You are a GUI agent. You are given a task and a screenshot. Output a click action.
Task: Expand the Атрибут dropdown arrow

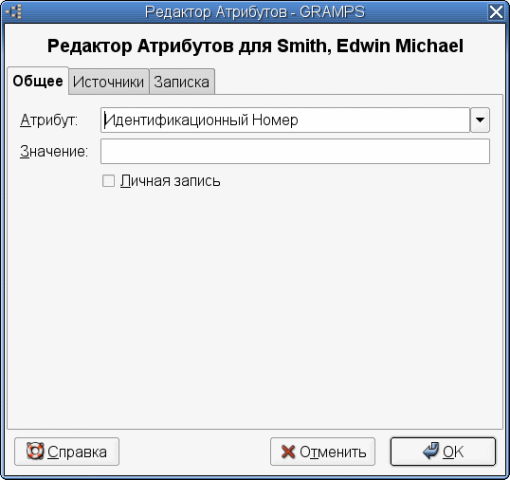click(480, 120)
